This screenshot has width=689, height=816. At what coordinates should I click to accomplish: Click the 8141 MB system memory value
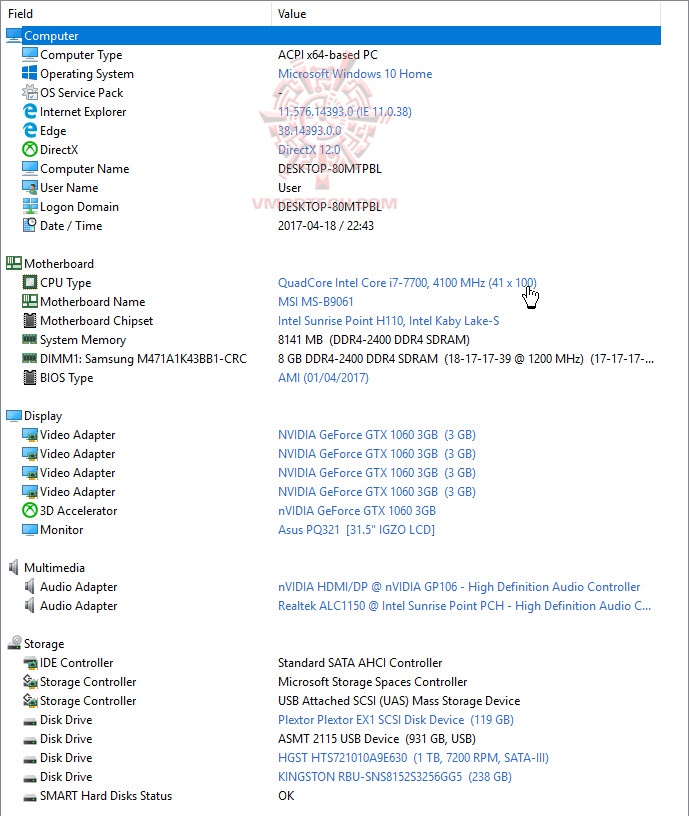pos(374,340)
